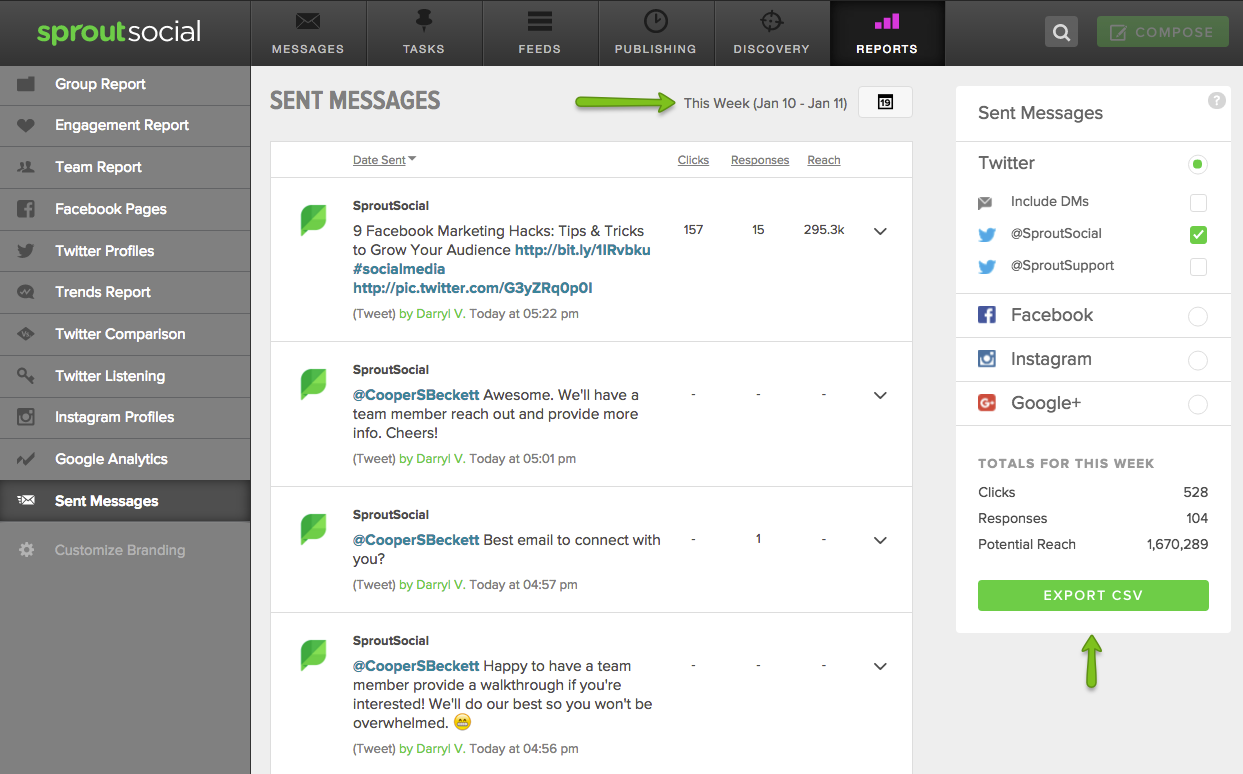The height and width of the screenshot is (774, 1243).
Task: Open the pic.twitter.com/G3yZRq0p0I link
Action: (x=473, y=288)
